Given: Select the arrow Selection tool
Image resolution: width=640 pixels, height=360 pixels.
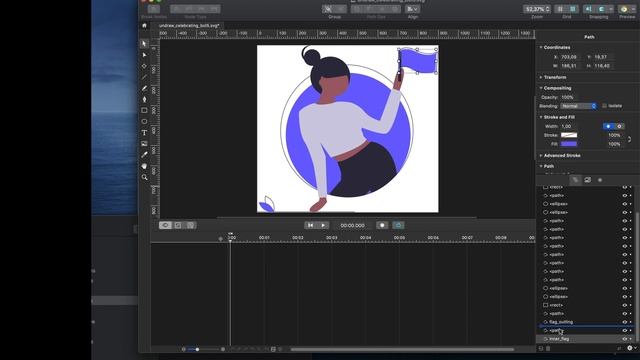Looking at the screenshot, I should [144, 43].
